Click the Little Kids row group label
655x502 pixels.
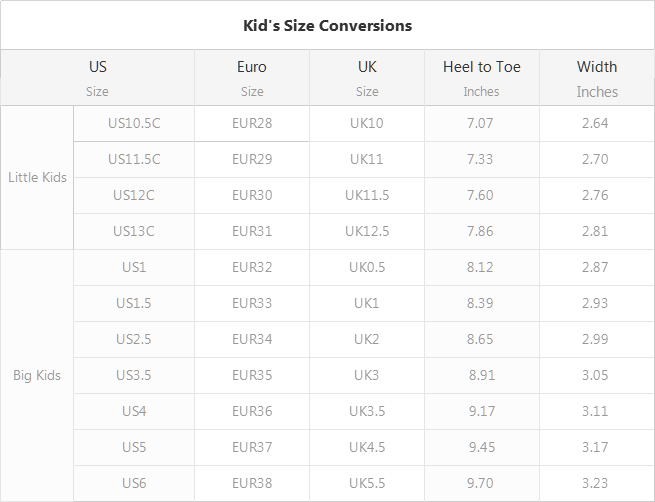coord(37,177)
